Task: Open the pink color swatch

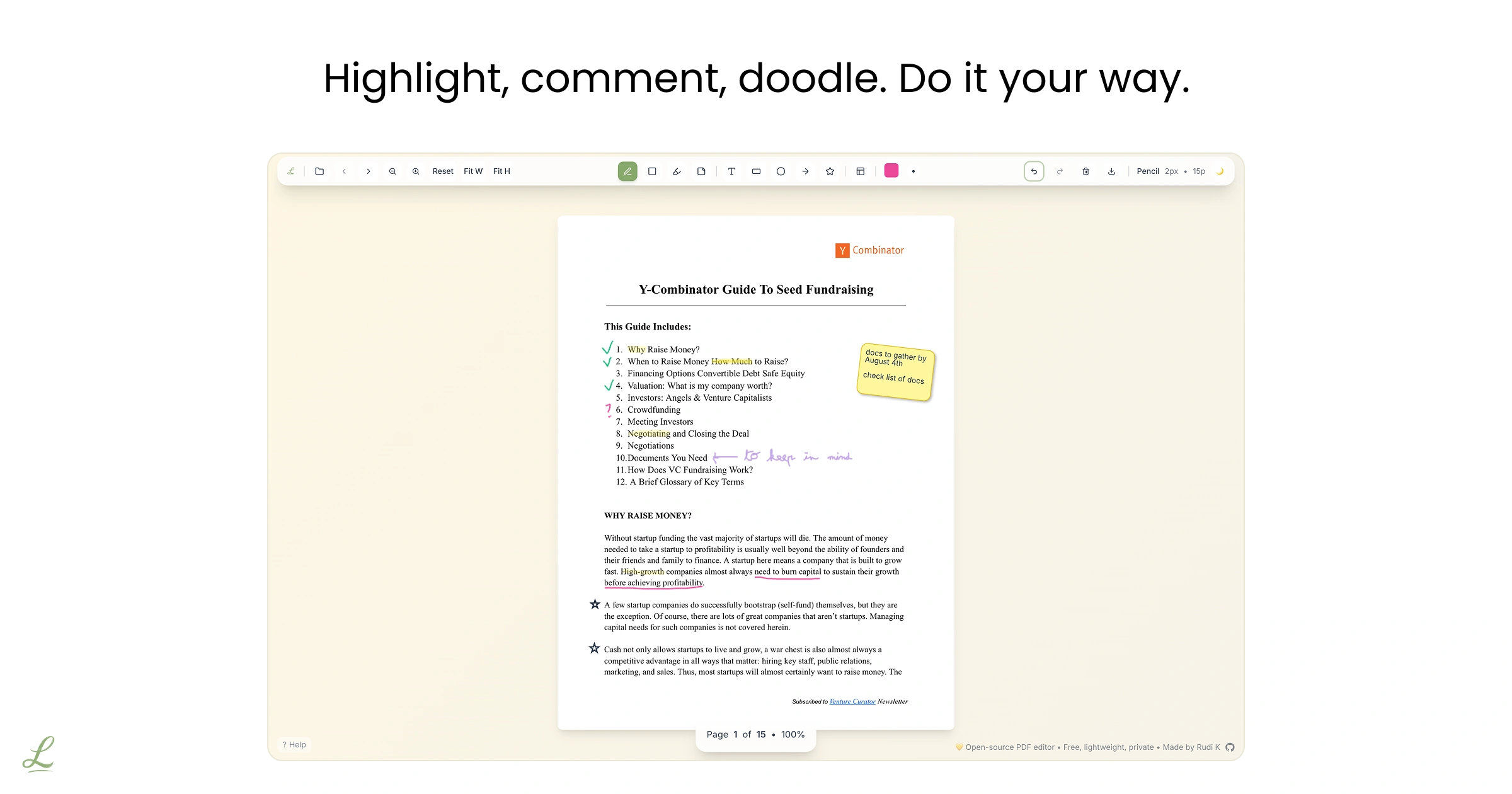Action: pyautogui.click(x=891, y=171)
